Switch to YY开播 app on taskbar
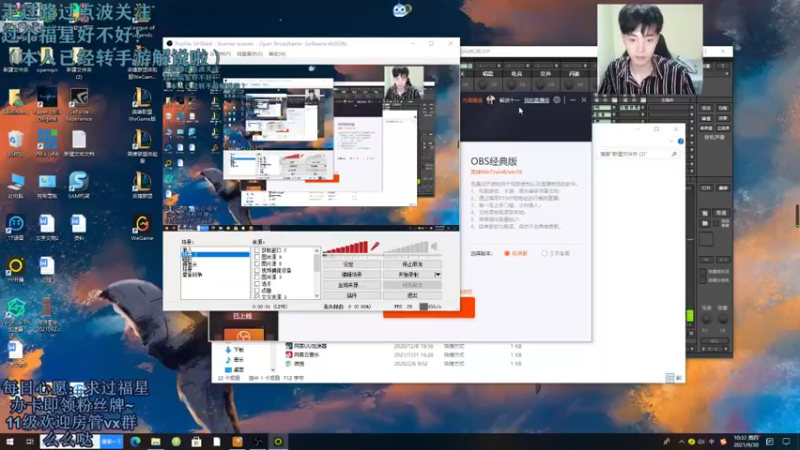Image resolution: width=800 pixels, height=450 pixels. point(279,441)
